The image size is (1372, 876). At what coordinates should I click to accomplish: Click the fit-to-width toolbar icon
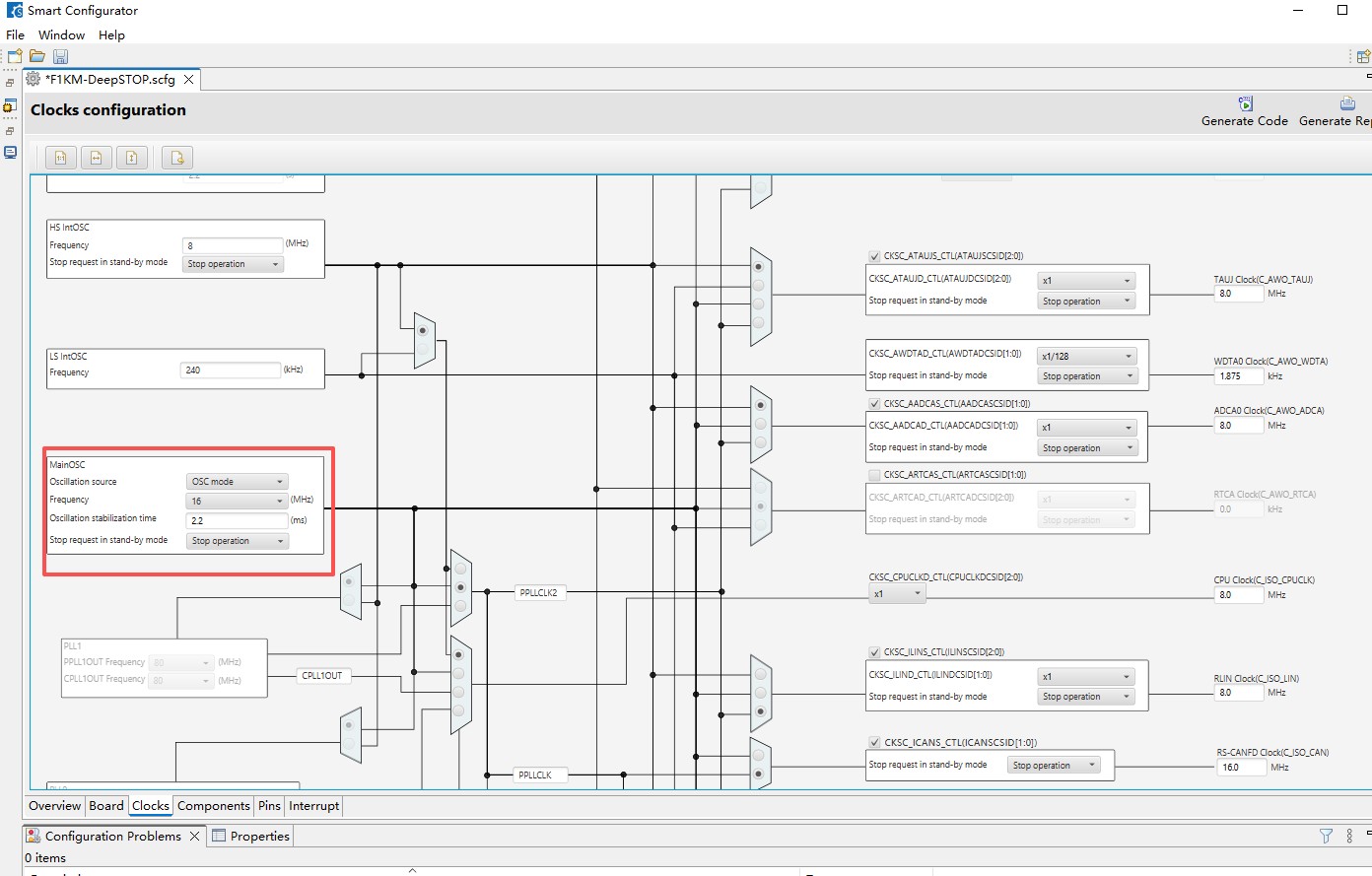click(x=97, y=158)
